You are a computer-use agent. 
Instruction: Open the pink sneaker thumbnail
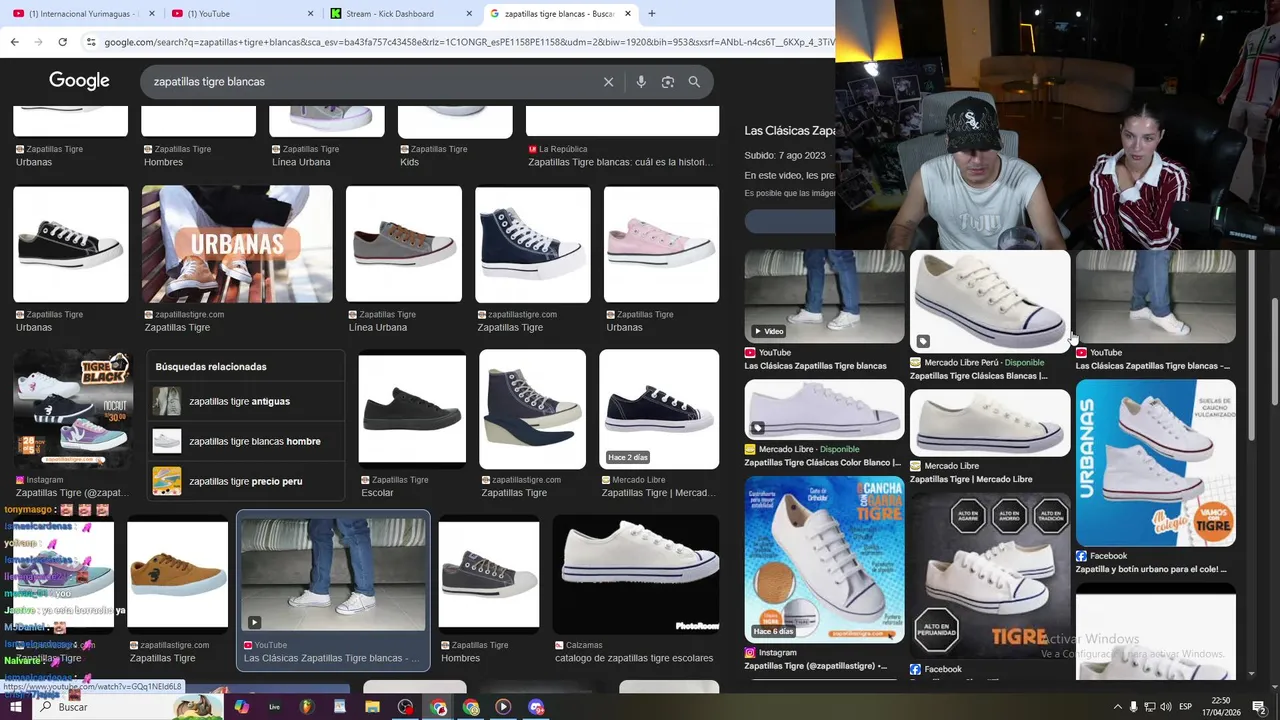pyautogui.click(x=661, y=244)
